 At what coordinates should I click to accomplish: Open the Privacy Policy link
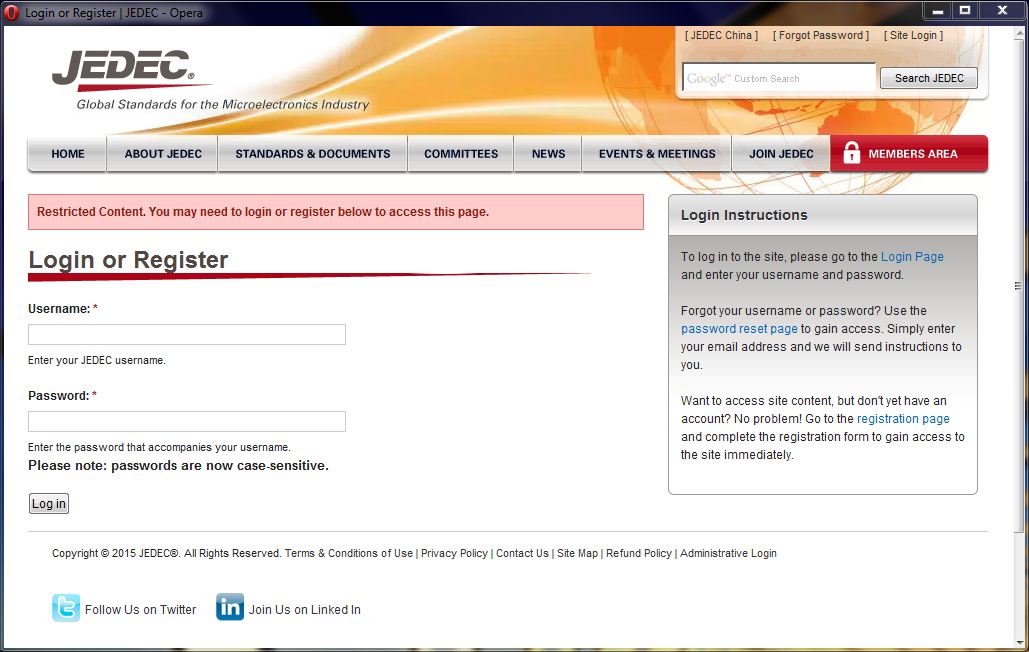click(454, 553)
